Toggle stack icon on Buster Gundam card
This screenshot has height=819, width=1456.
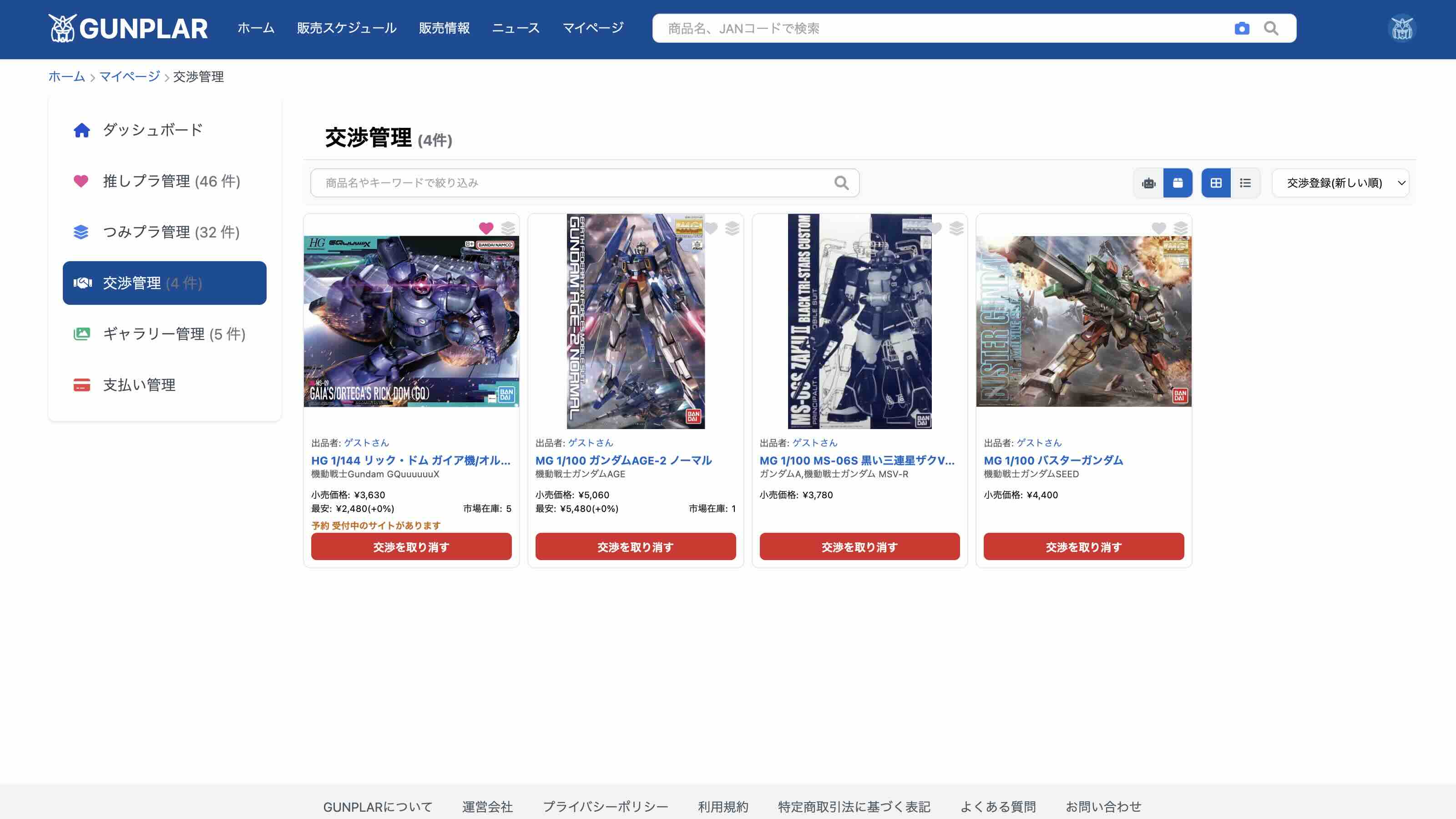pyautogui.click(x=1181, y=228)
